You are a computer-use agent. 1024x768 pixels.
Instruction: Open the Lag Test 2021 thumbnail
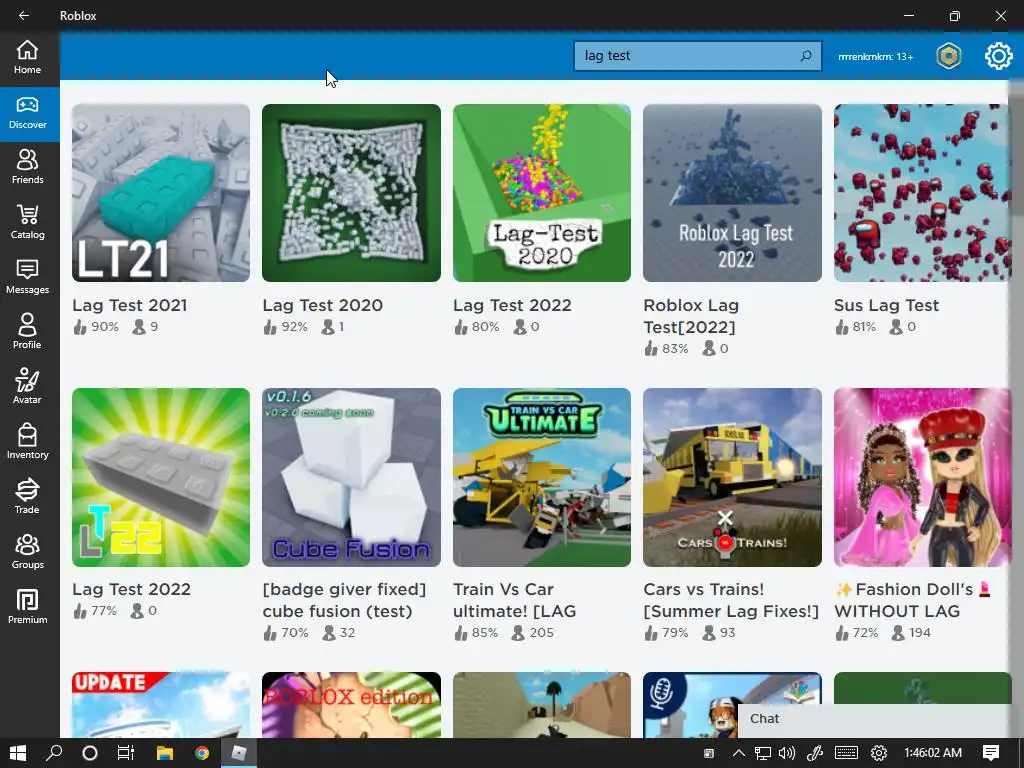click(x=161, y=193)
